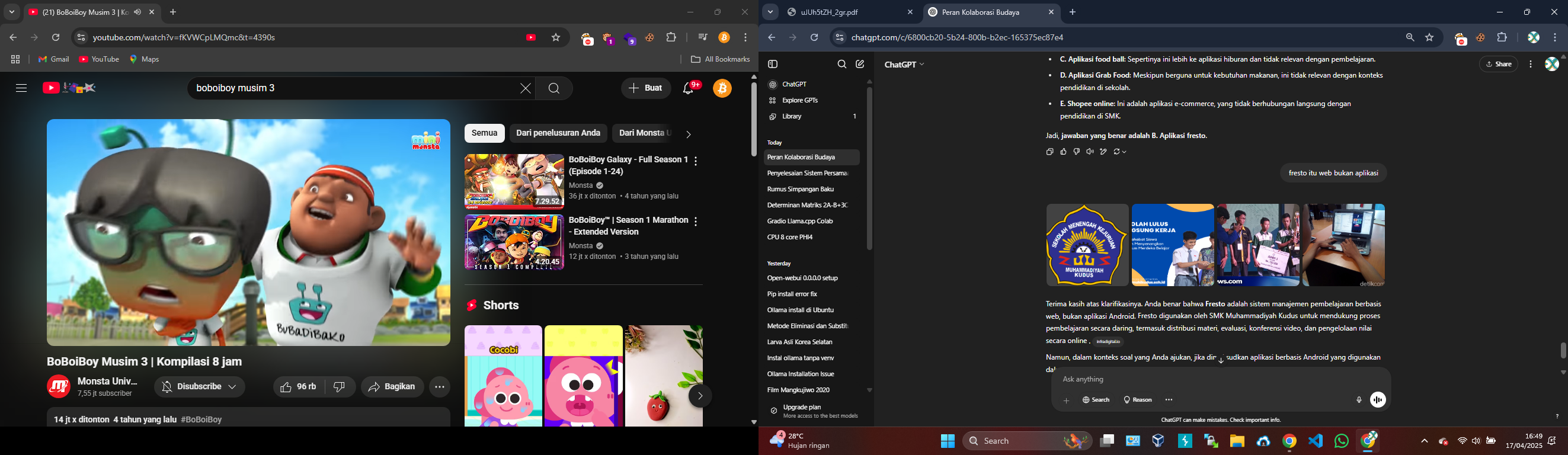The height and width of the screenshot is (455, 1568).
Task: Open BoBoiBoy Season 1 Marathon thumbnail
Action: pos(514,242)
